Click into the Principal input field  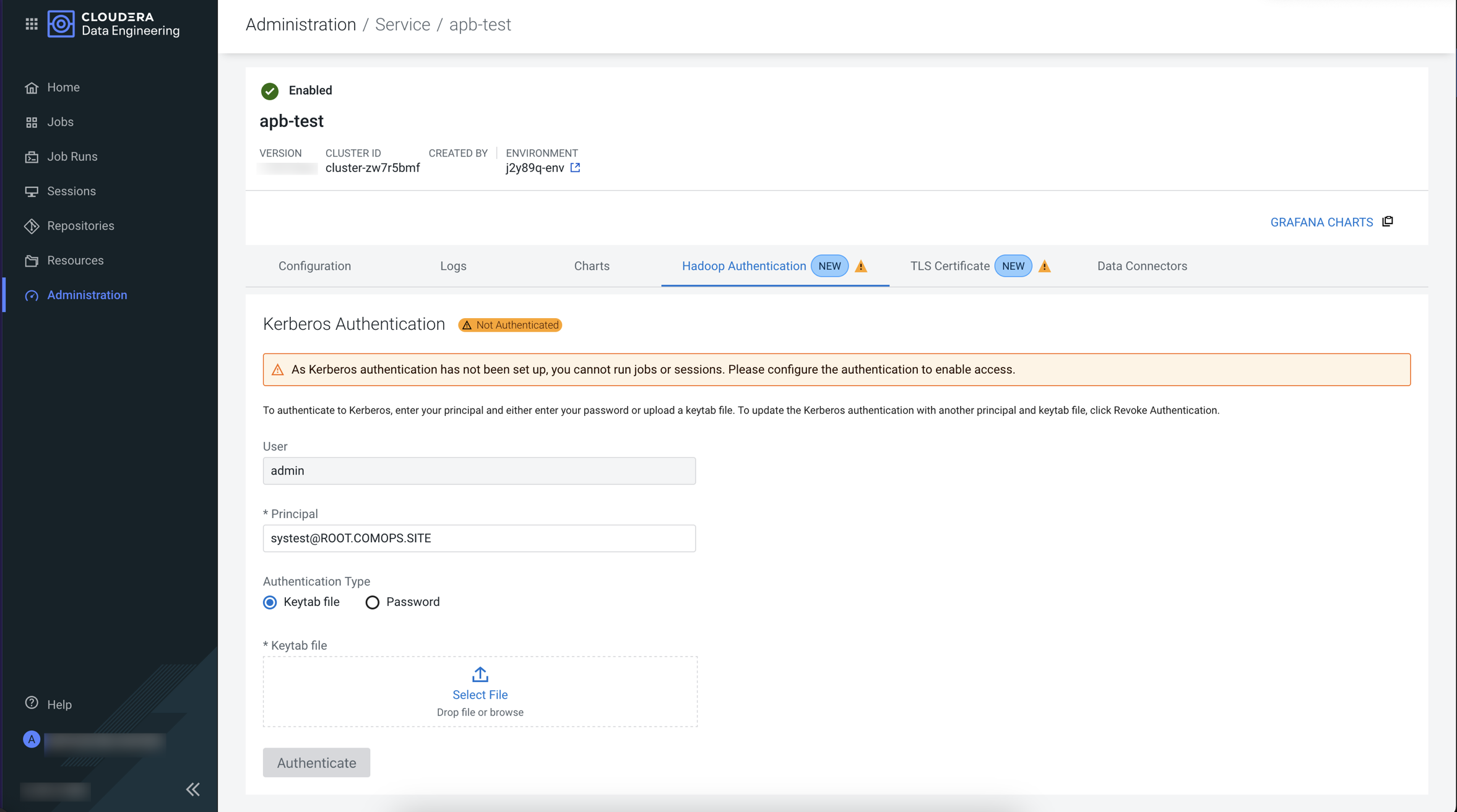[479, 538]
